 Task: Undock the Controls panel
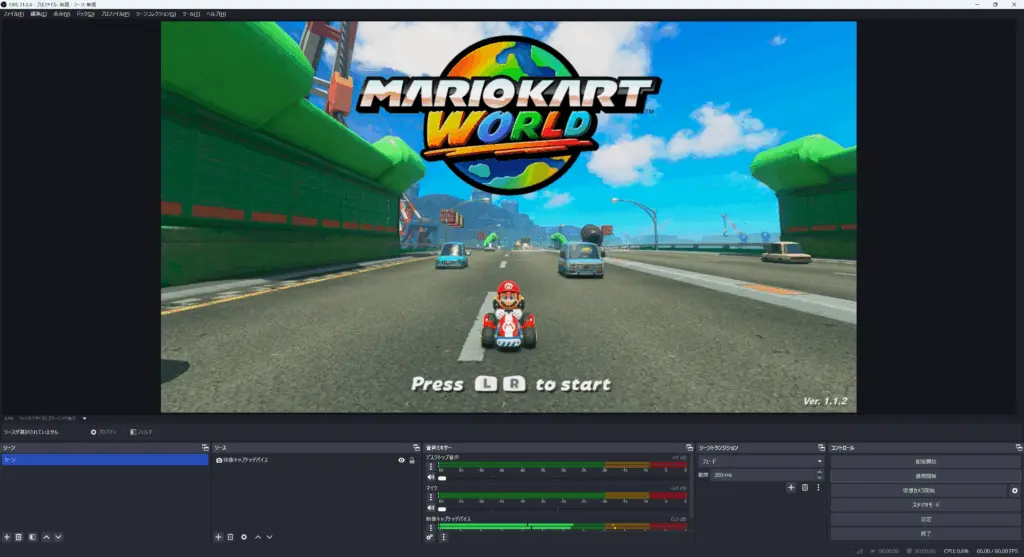1019,447
